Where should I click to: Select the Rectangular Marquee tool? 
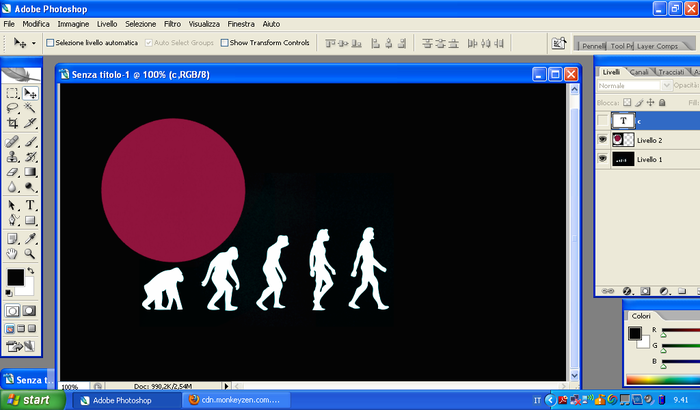(12, 93)
